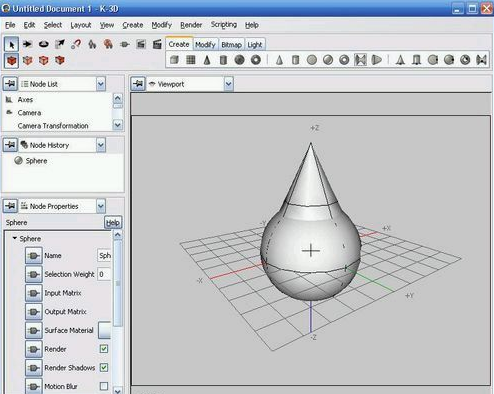Image resolution: width=494 pixels, height=394 pixels.
Task: Select Camera Transformation node
Action: click(53, 126)
